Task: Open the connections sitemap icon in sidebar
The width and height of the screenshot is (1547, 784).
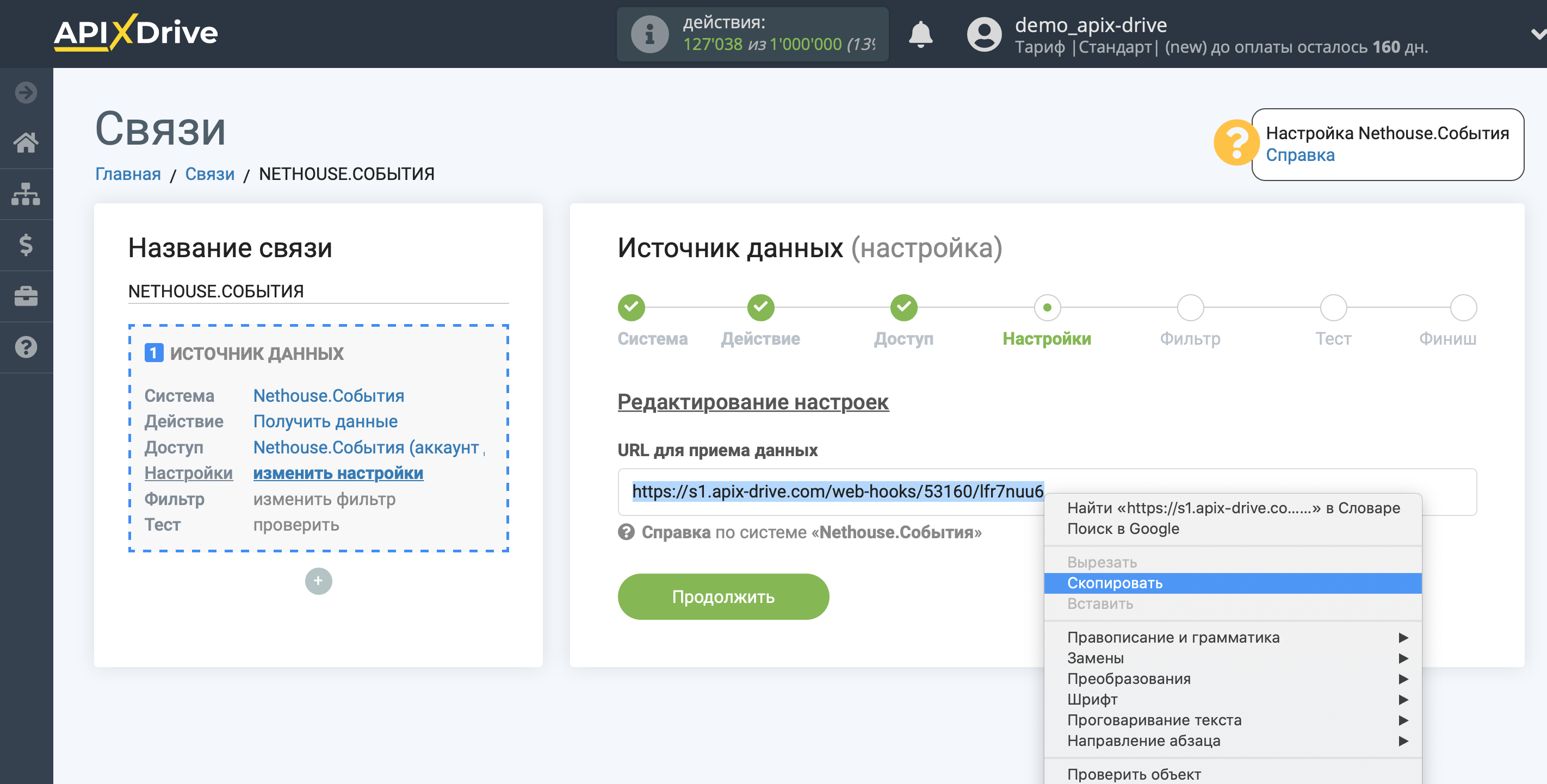Action: coord(26,194)
